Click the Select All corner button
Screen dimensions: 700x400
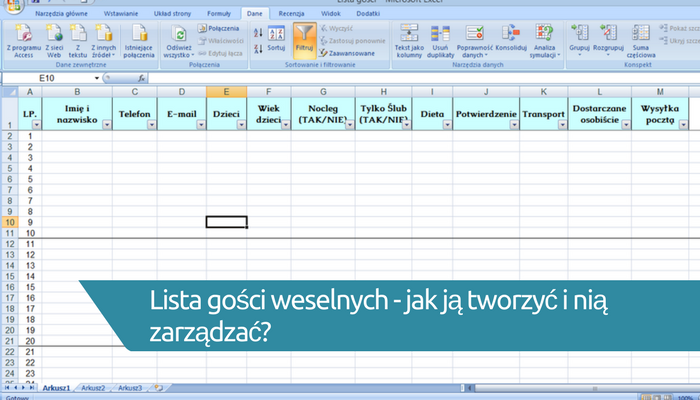click(9, 92)
